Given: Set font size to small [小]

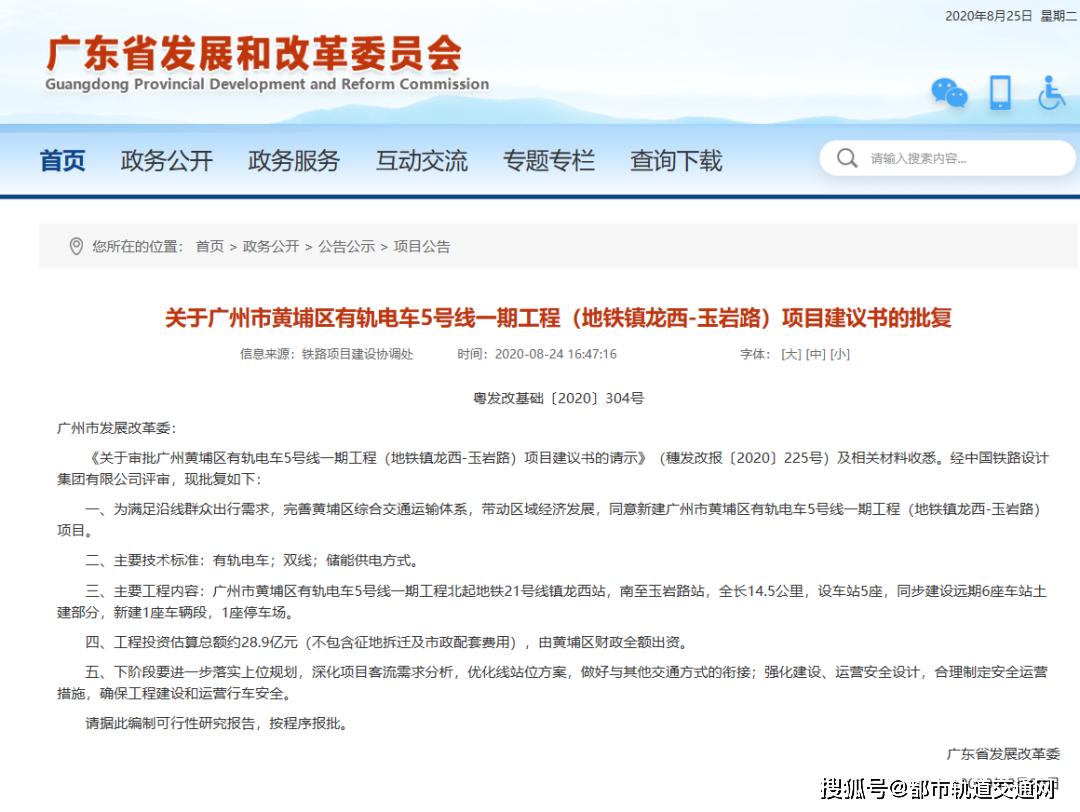Looking at the screenshot, I should coord(840,354).
